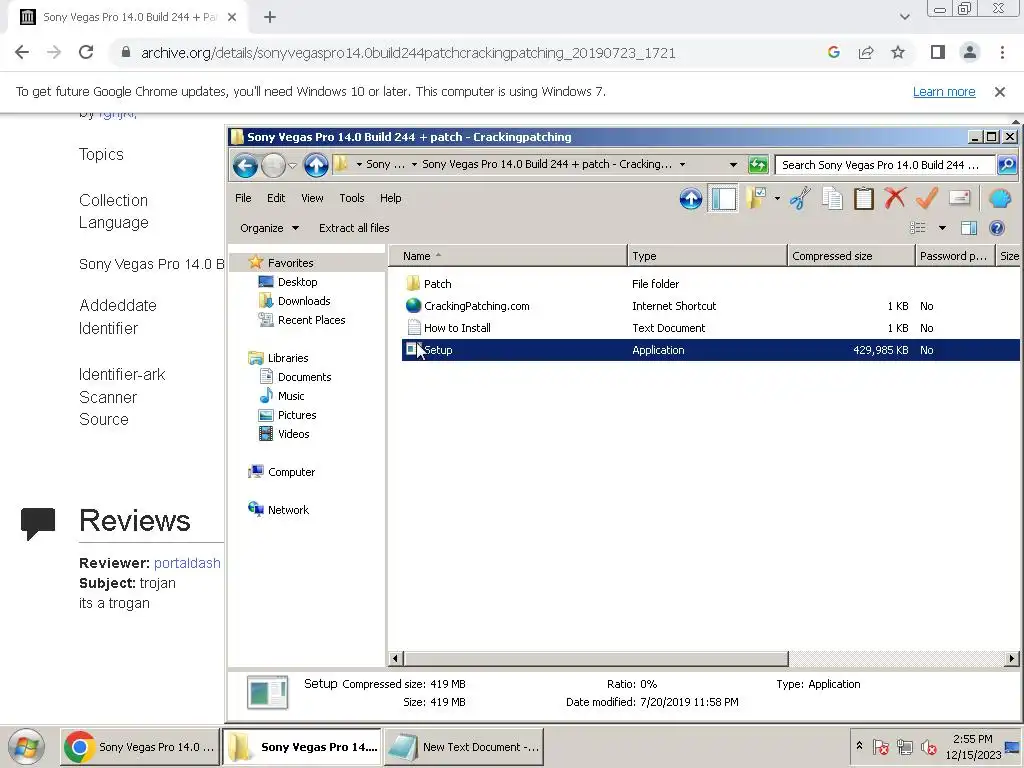Click the Chrome share icon

(x=866, y=52)
